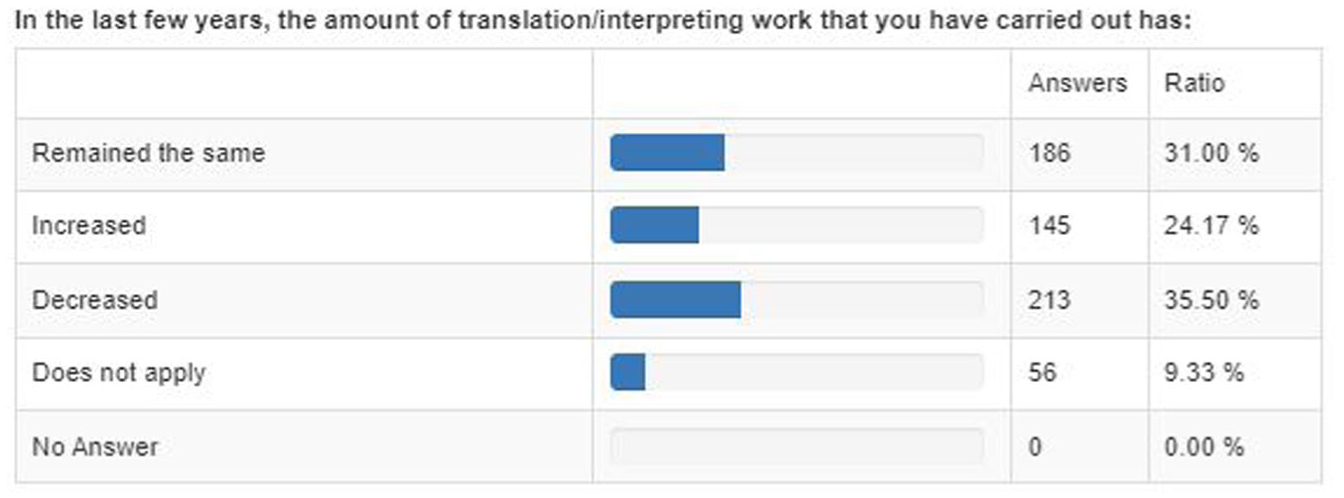Click the Remained the same row label
This screenshot has width=1344, height=498.
[148, 153]
